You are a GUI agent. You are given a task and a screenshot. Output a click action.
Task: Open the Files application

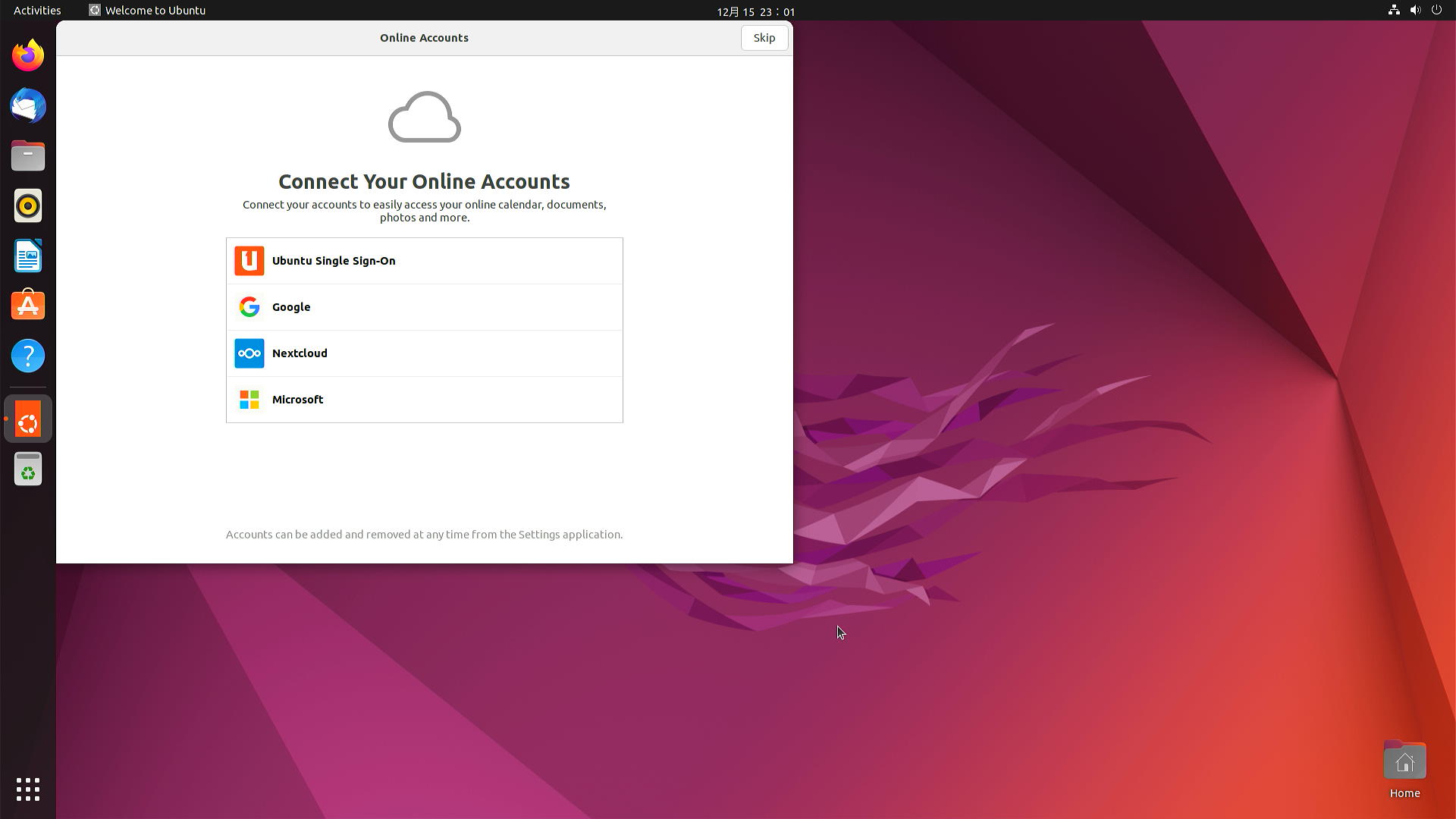coord(27,155)
